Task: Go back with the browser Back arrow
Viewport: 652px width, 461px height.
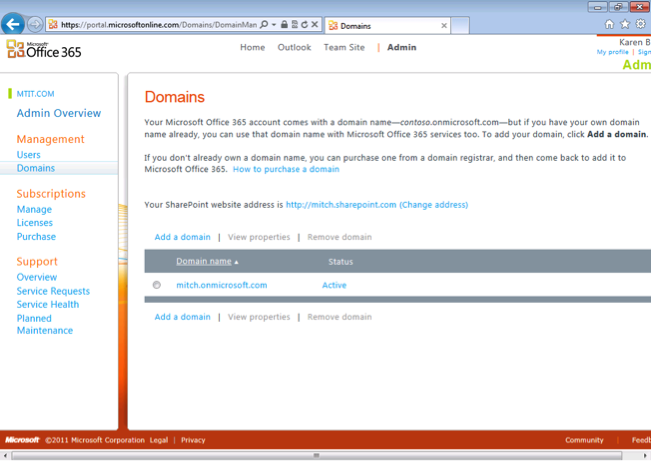Action: (13, 24)
